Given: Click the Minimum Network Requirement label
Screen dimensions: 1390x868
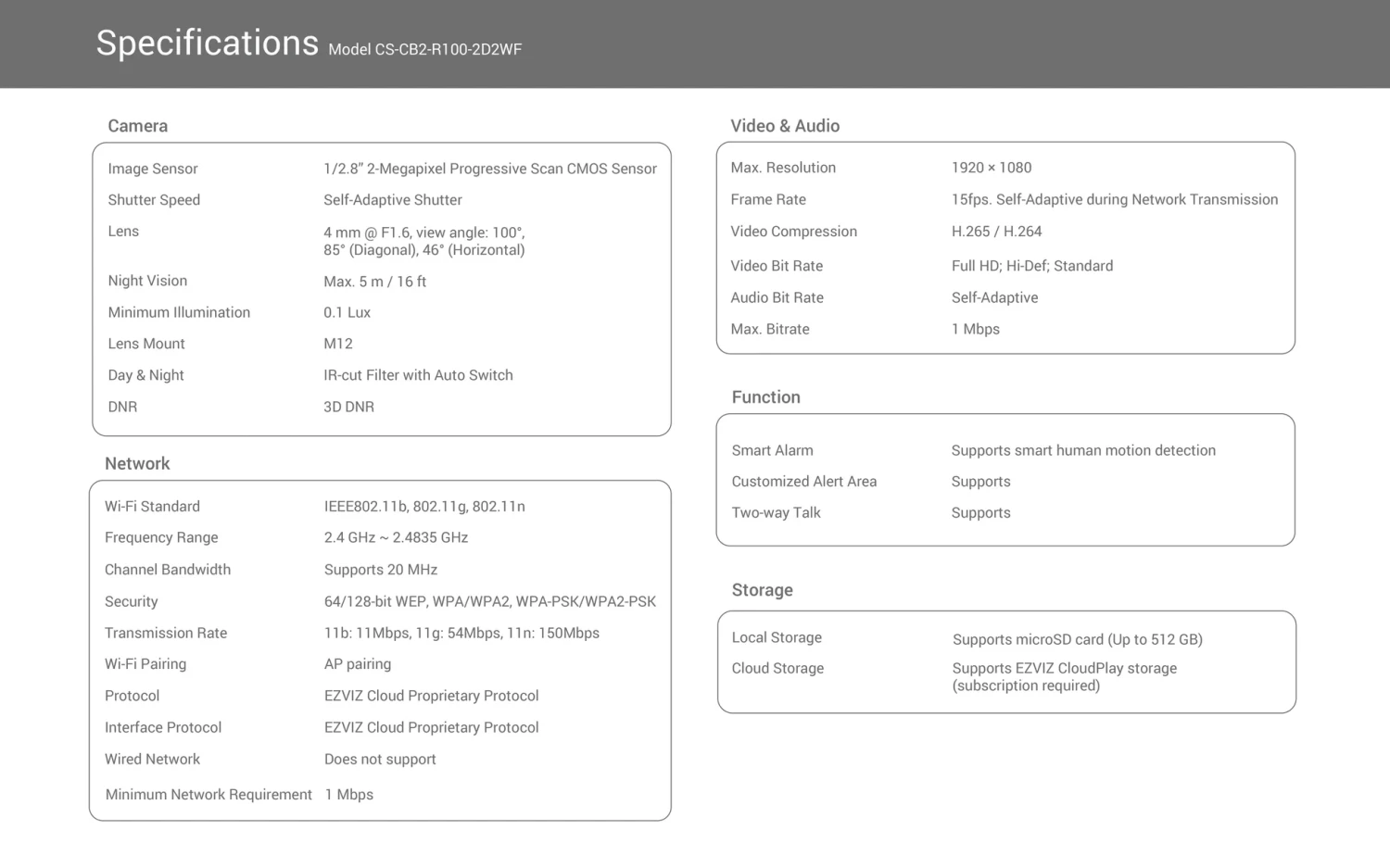Looking at the screenshot, I should [208, 795].
